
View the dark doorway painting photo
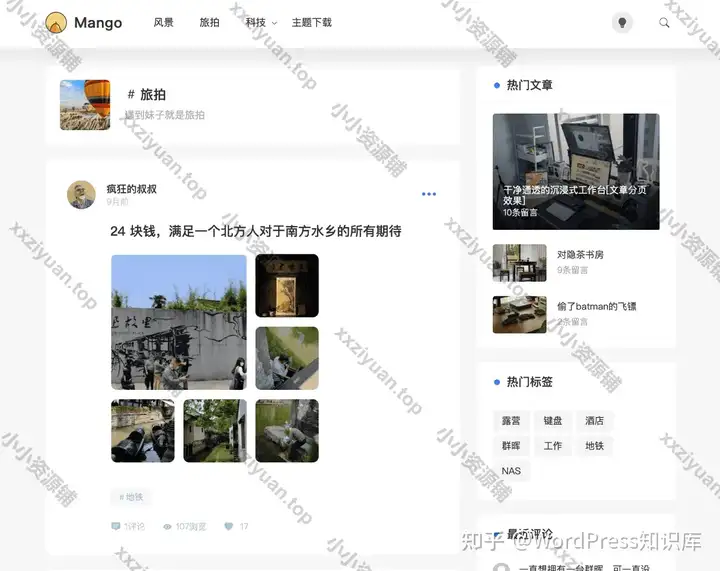[x=287, y=286]
